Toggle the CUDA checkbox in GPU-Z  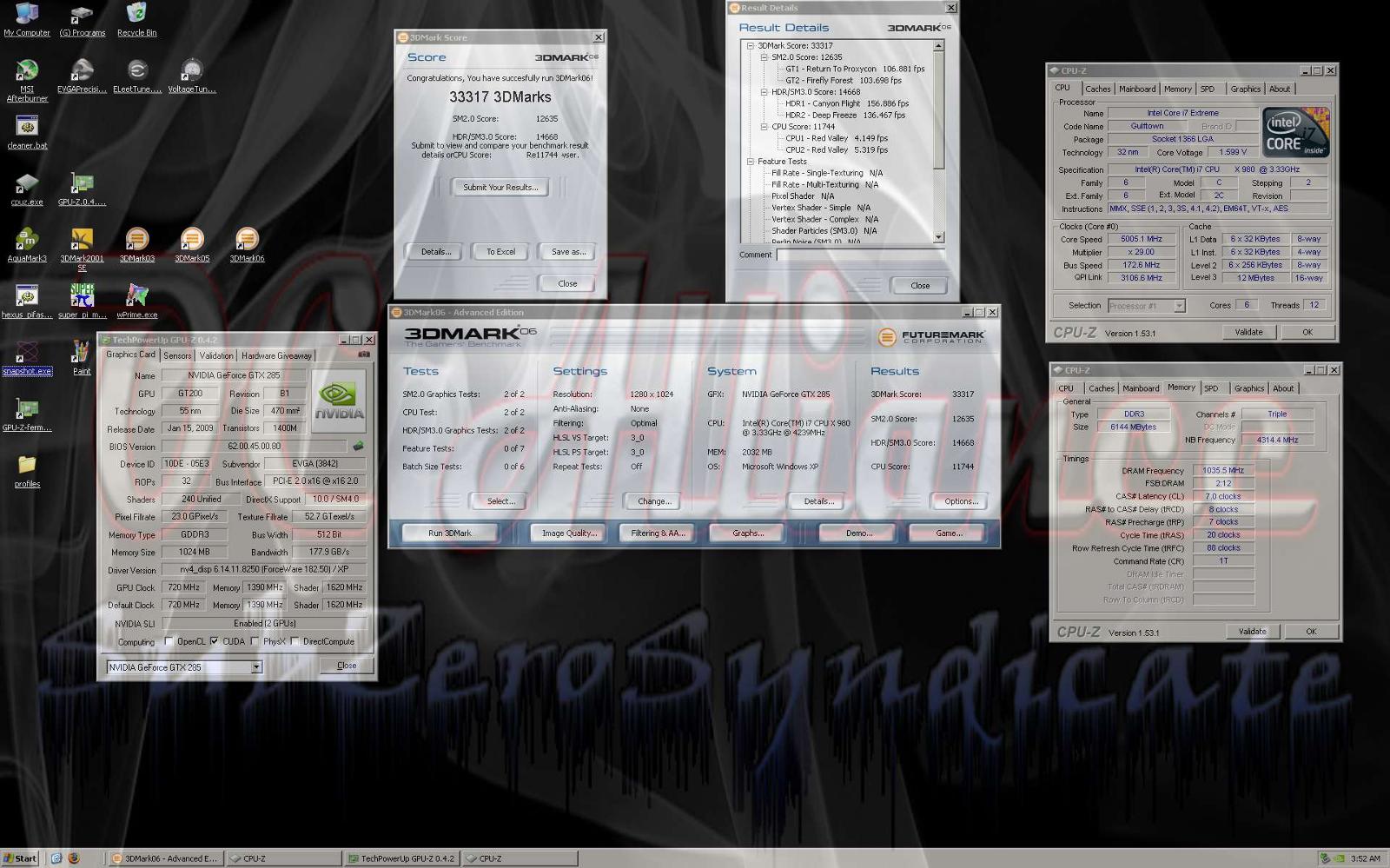(214, 641)
